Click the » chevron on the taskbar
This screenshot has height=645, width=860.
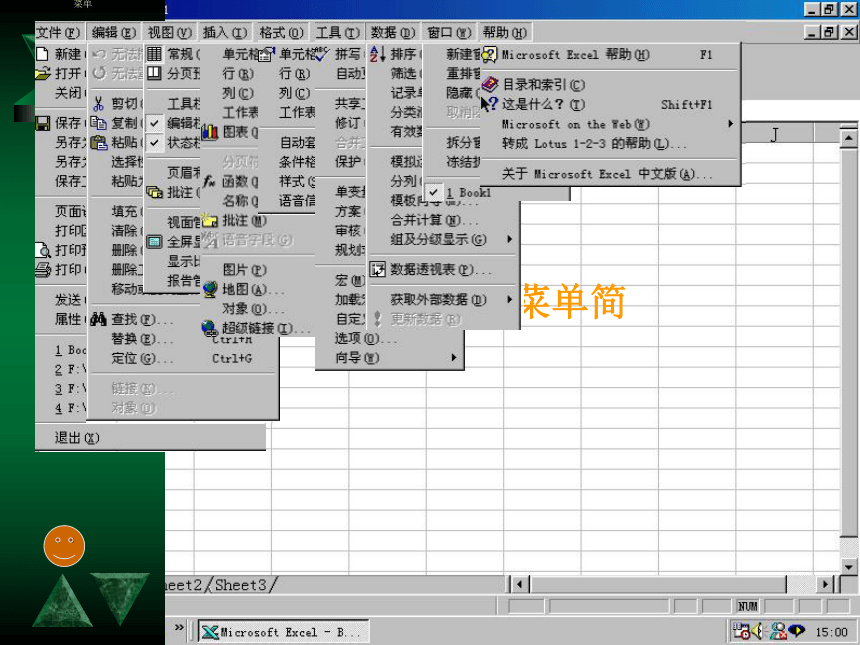179,627
